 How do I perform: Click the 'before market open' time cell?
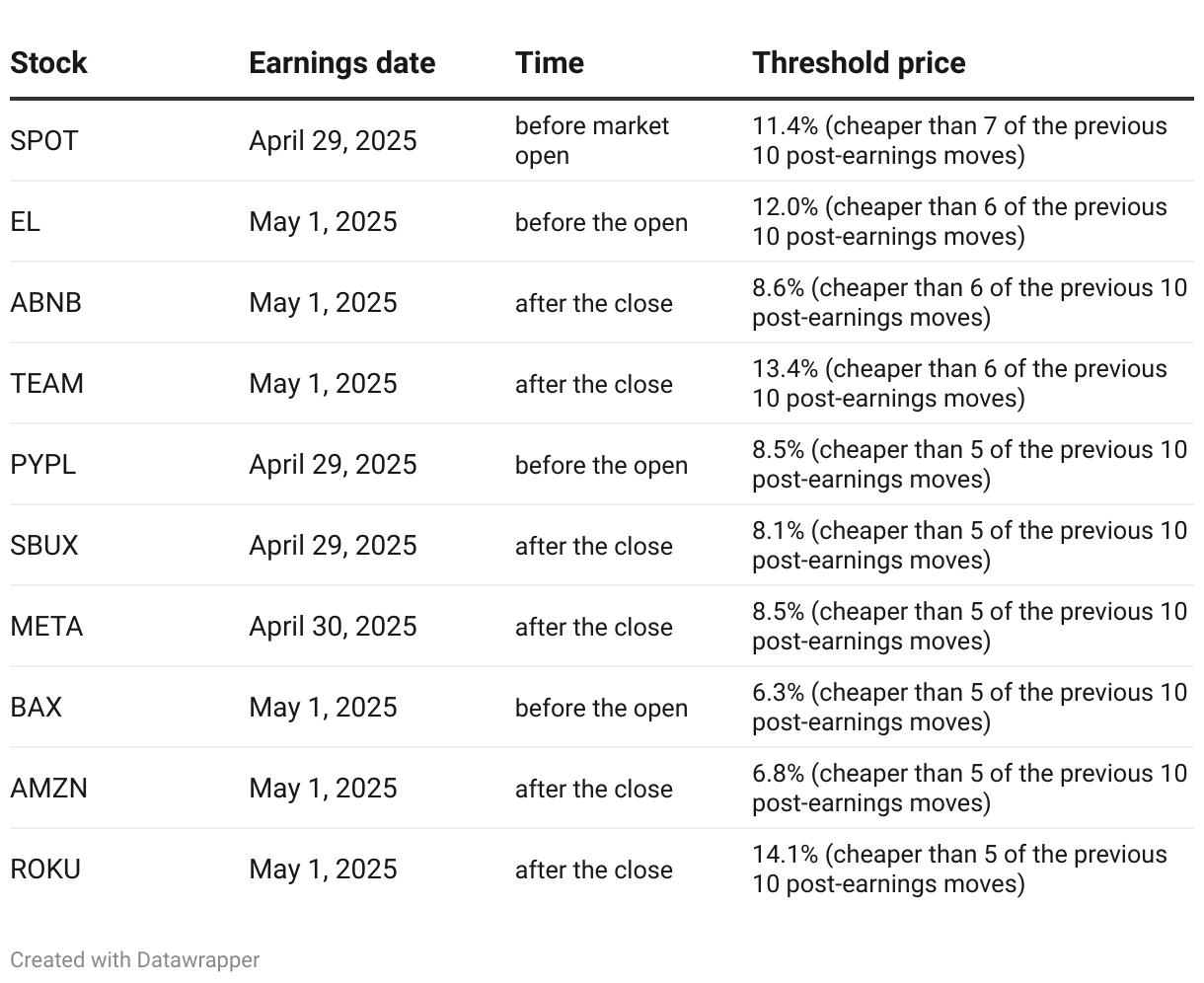click(592, 141)
